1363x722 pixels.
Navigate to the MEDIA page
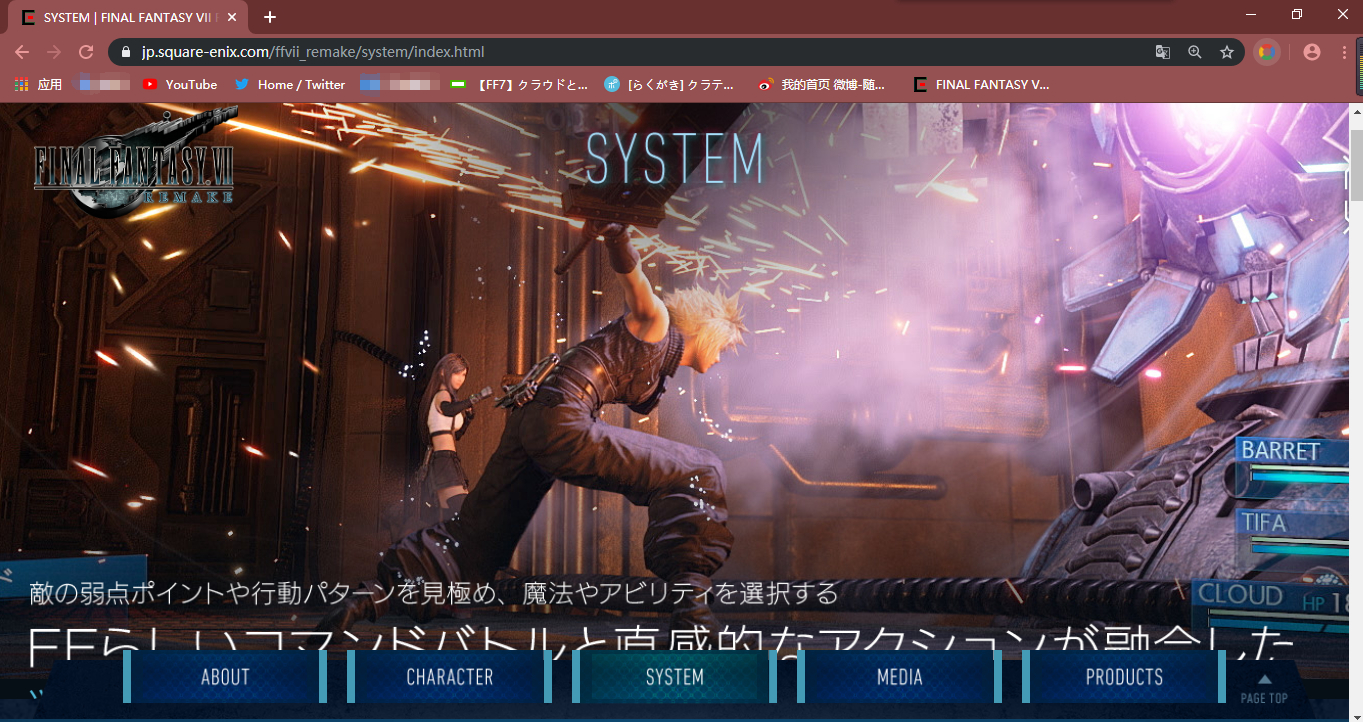900,677
